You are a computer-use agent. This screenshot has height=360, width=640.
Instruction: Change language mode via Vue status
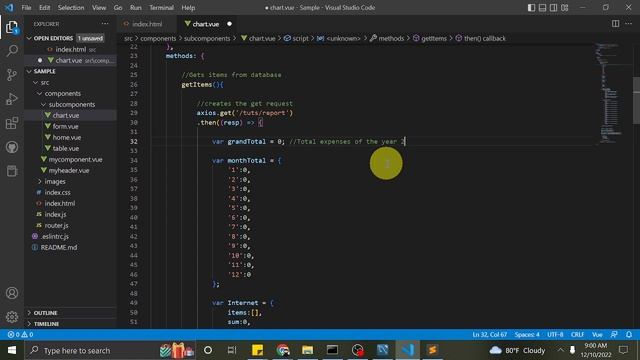[x=597, y=334]
